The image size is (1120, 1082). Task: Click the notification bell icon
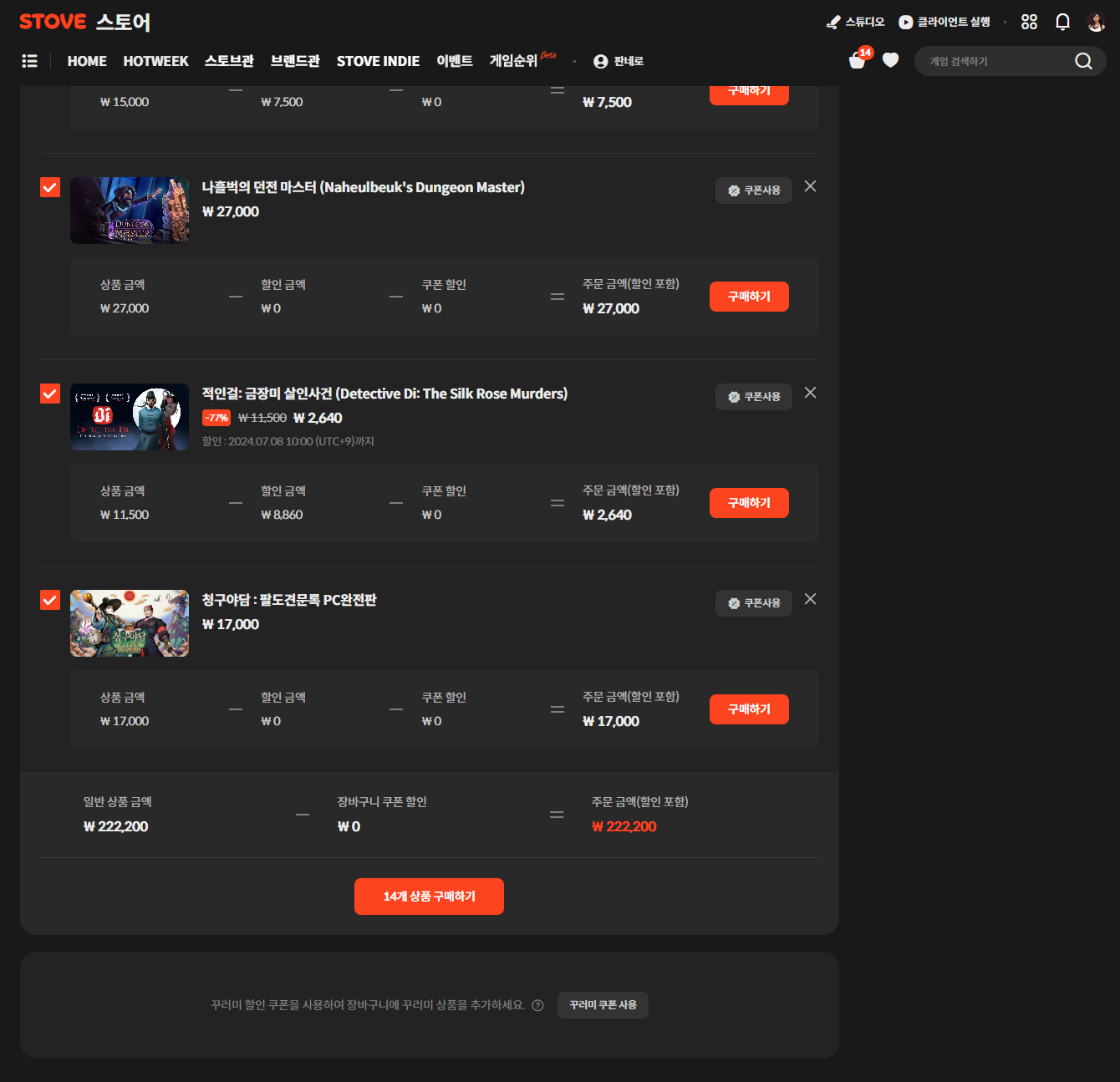(1062, 22)
